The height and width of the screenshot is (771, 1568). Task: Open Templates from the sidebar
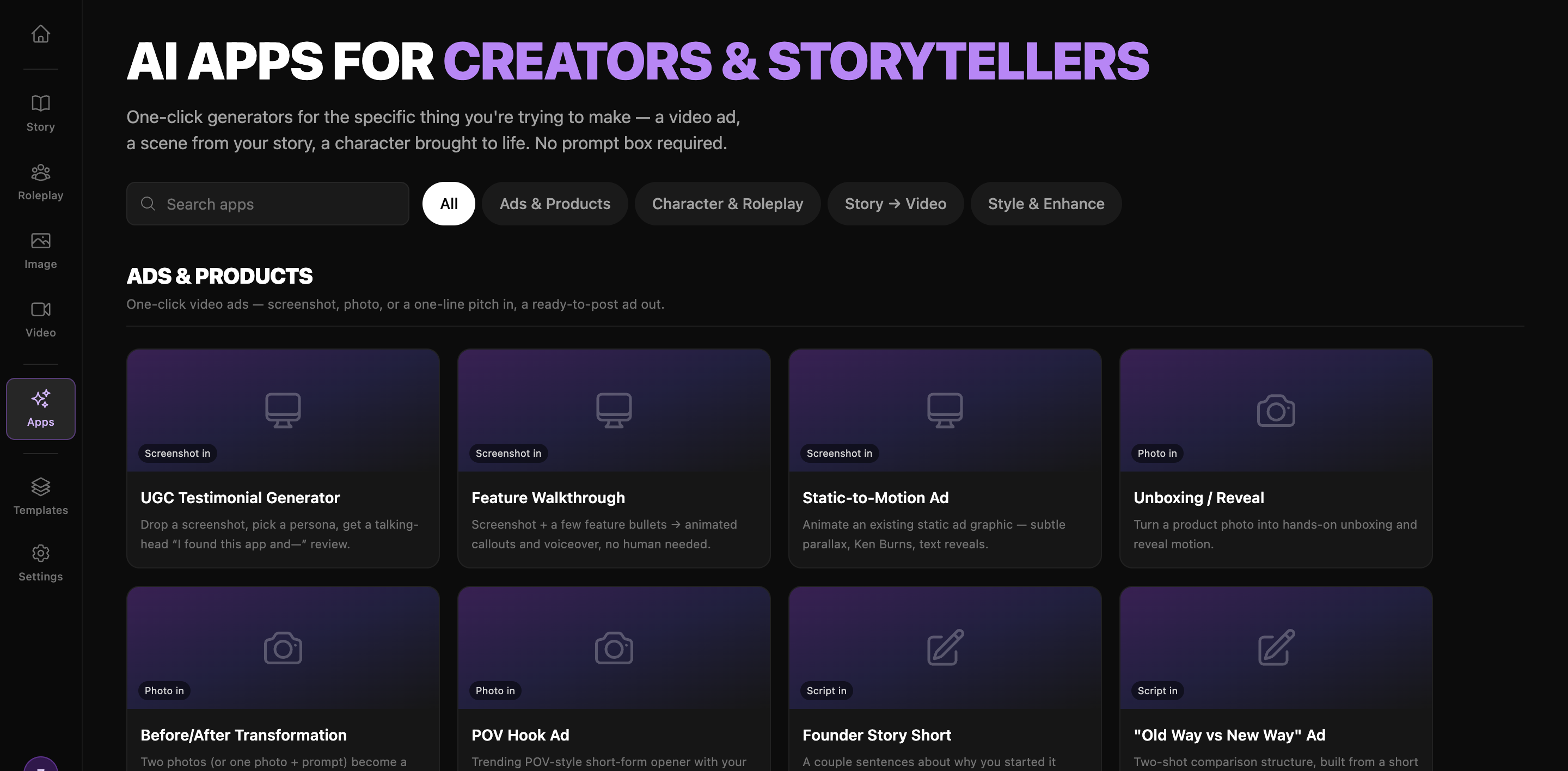[x=40, y=497]
